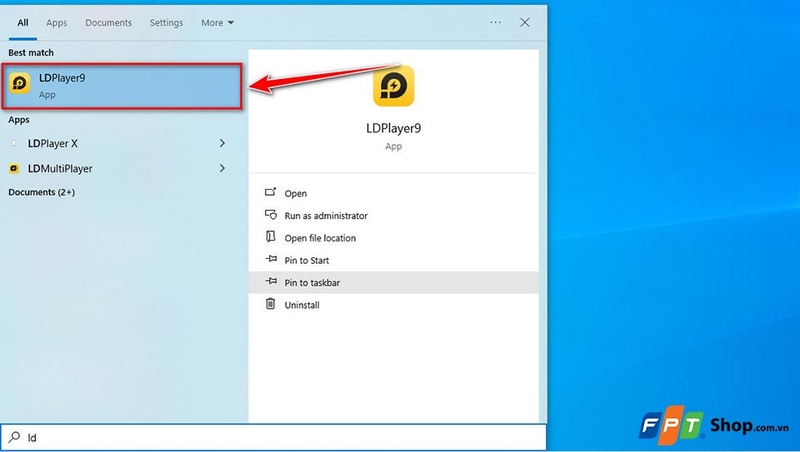Switch to the Documents tab

tap(108, 23)
